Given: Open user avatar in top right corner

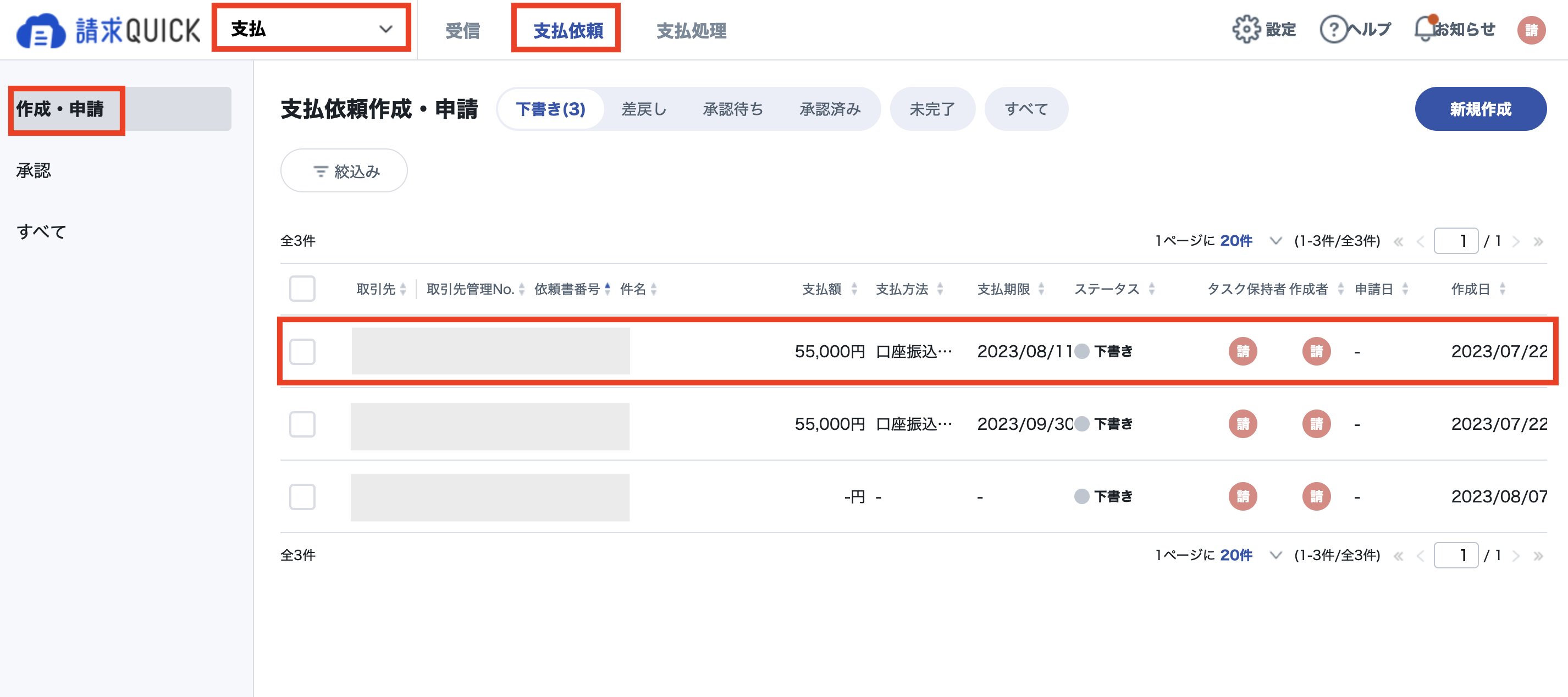Looking at the screenshot, I should (x=1531, y=30).
